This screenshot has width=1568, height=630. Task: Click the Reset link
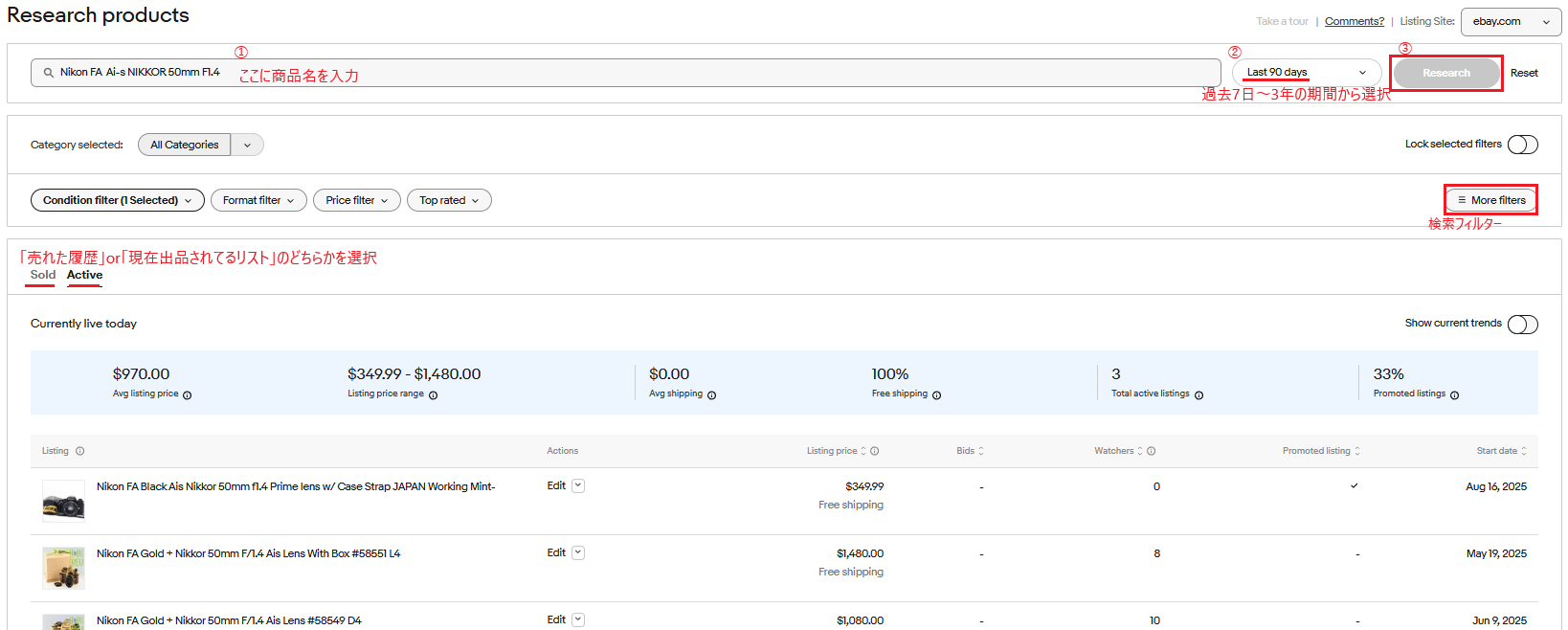(1524, 73)
